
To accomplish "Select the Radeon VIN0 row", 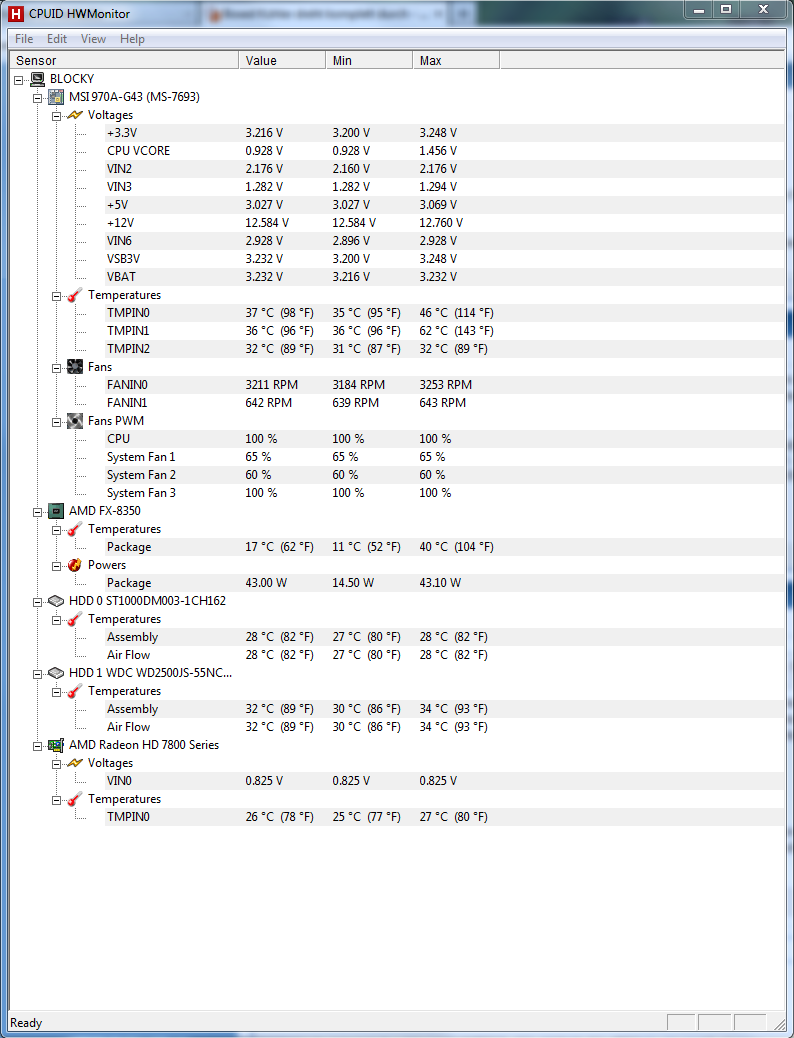I will click(x=444, y=781).
